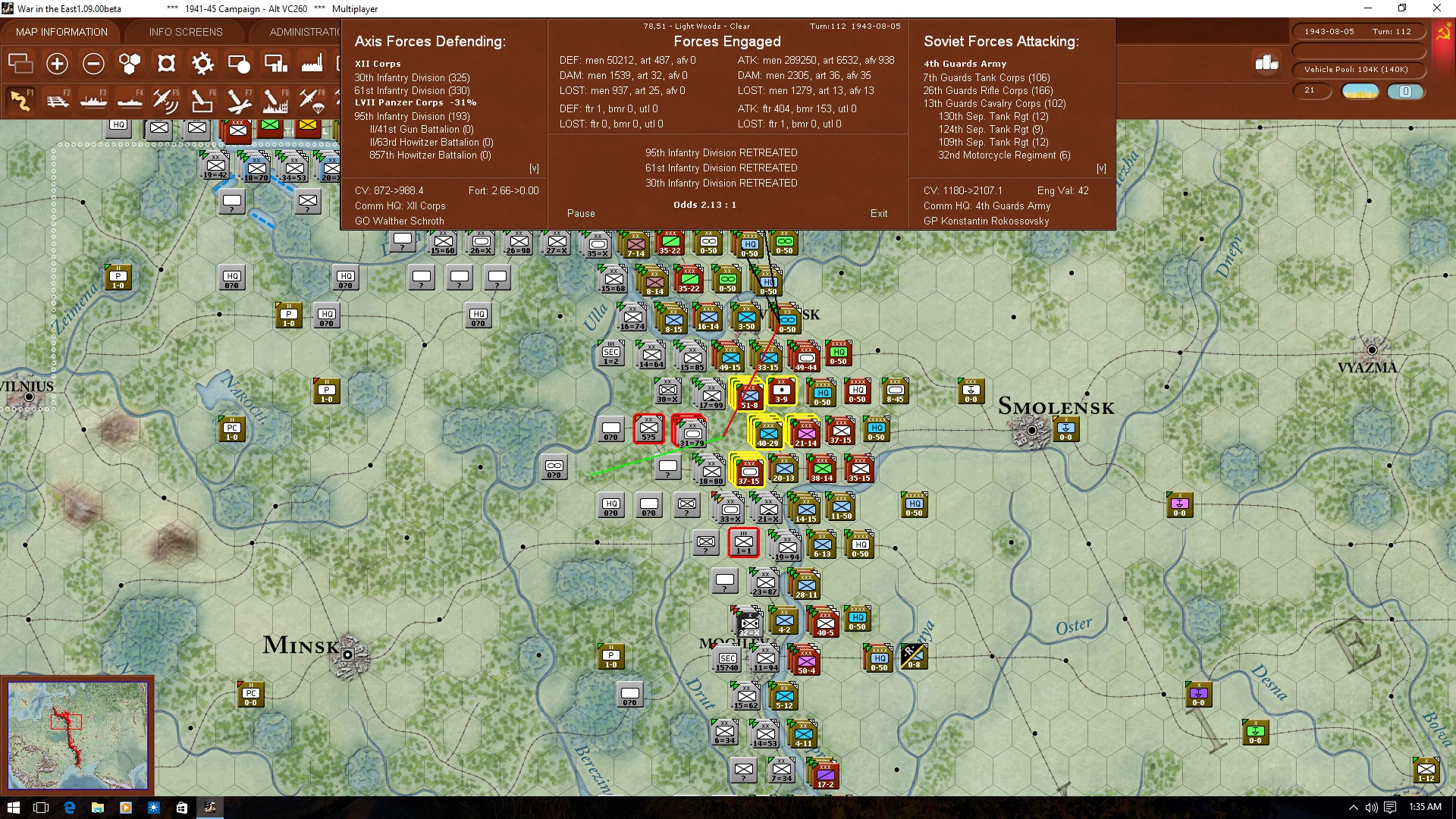The width and height of the screenshot is (1456, 819).
Task: Select the Soviet unit counter 8-45
Action: point(895,392)
